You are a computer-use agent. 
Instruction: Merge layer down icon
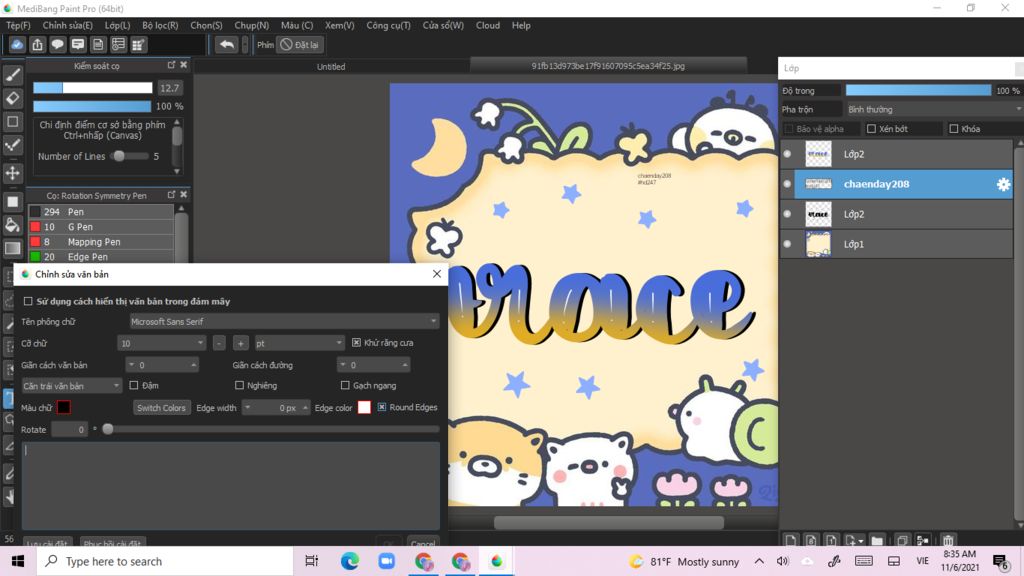click(923, 540)
